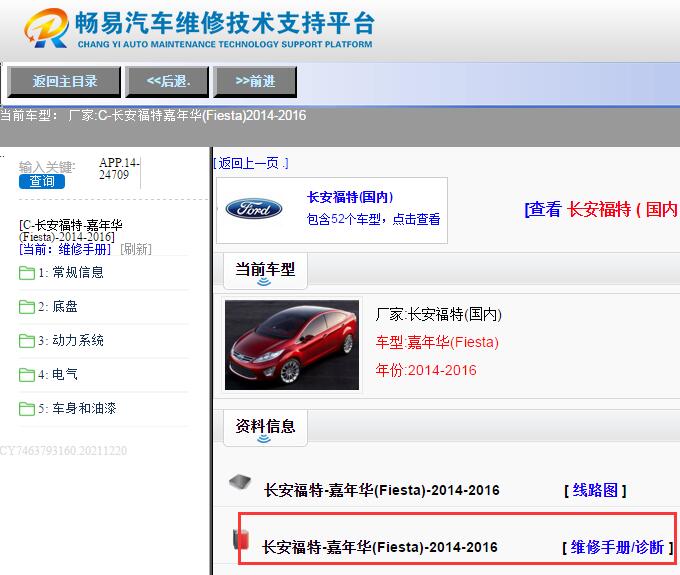Screen dimensions: 680x575
Task: Expand tree item 5: 车身和油漆
Action: (x=77, y=408)
